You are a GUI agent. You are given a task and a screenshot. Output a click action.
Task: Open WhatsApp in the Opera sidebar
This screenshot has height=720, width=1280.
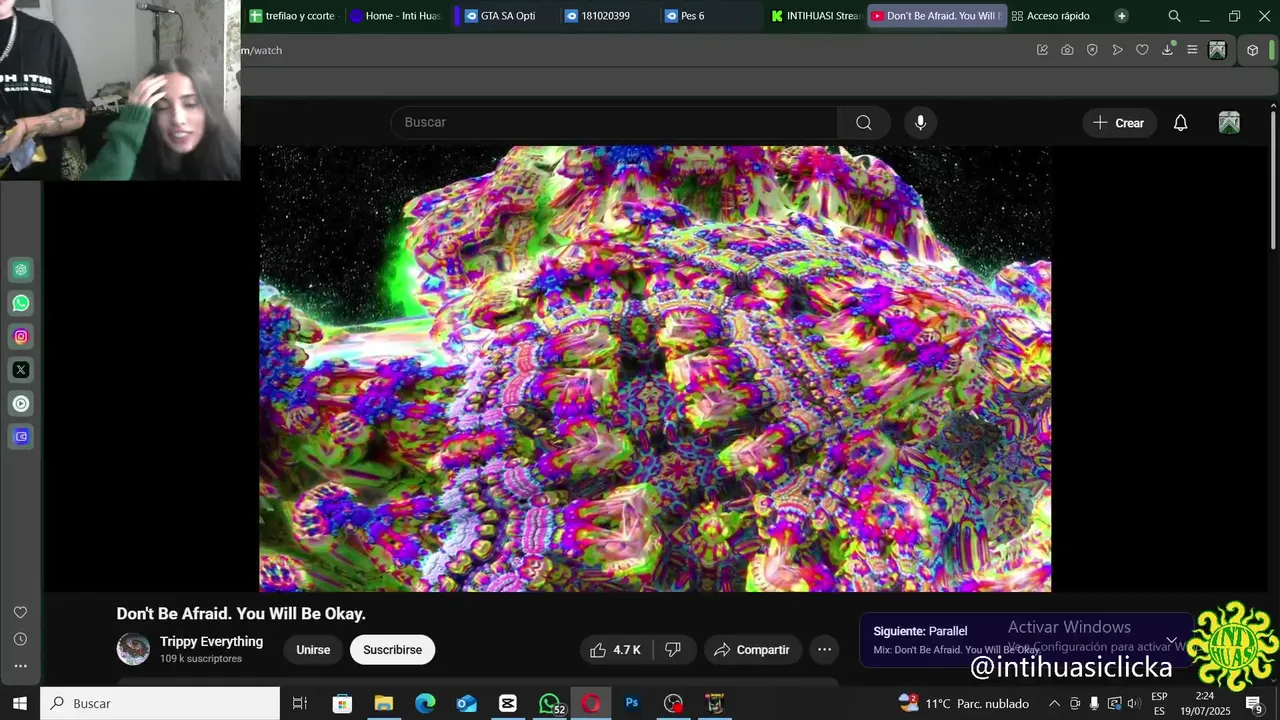coord(21,303)
